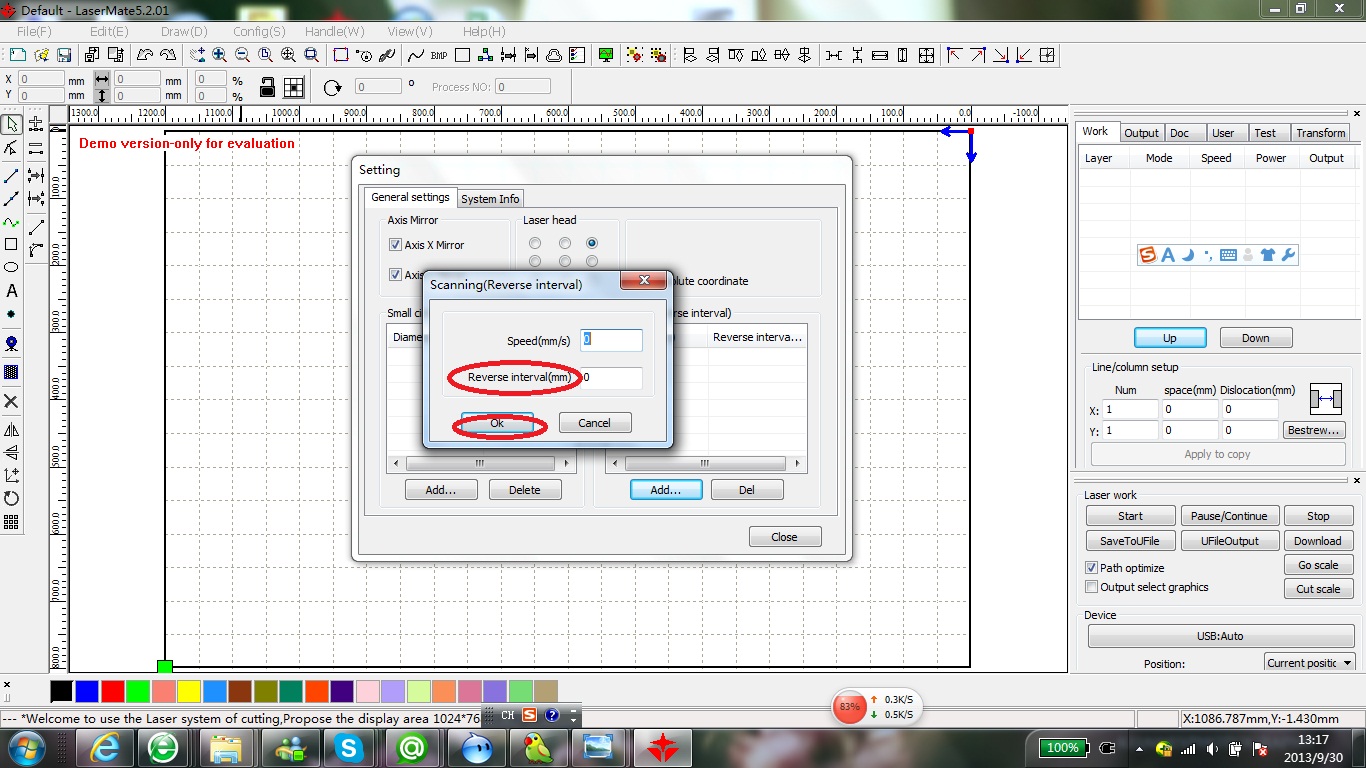
Task: Toggle the Axis X Mirror checkbox
Action: pos(395,245)
